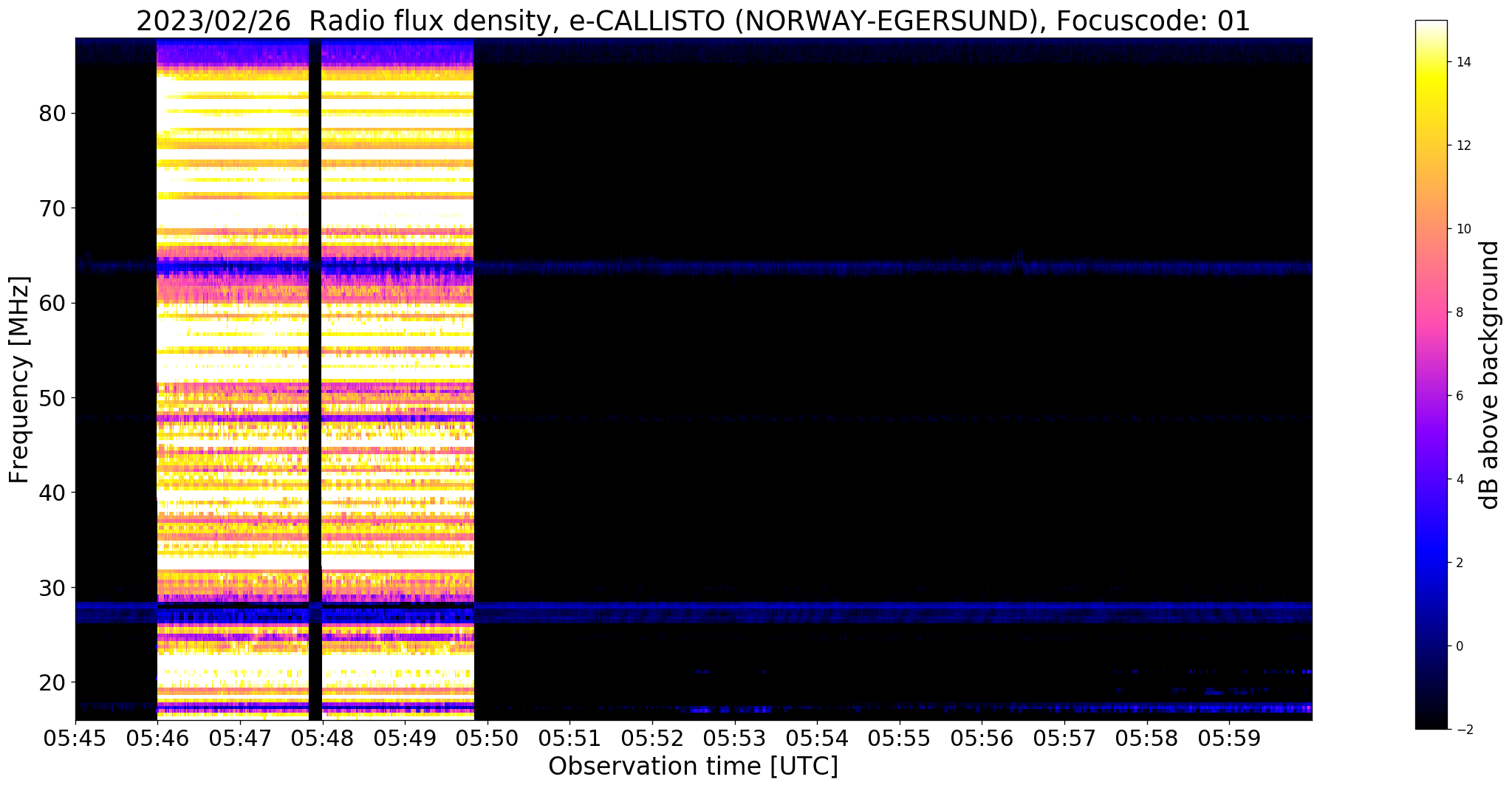Image resolution: width=1512 pixels, height=788 pixels.
Task: Click the colorbar tick label 14
Action: (x=1463, y=63)
